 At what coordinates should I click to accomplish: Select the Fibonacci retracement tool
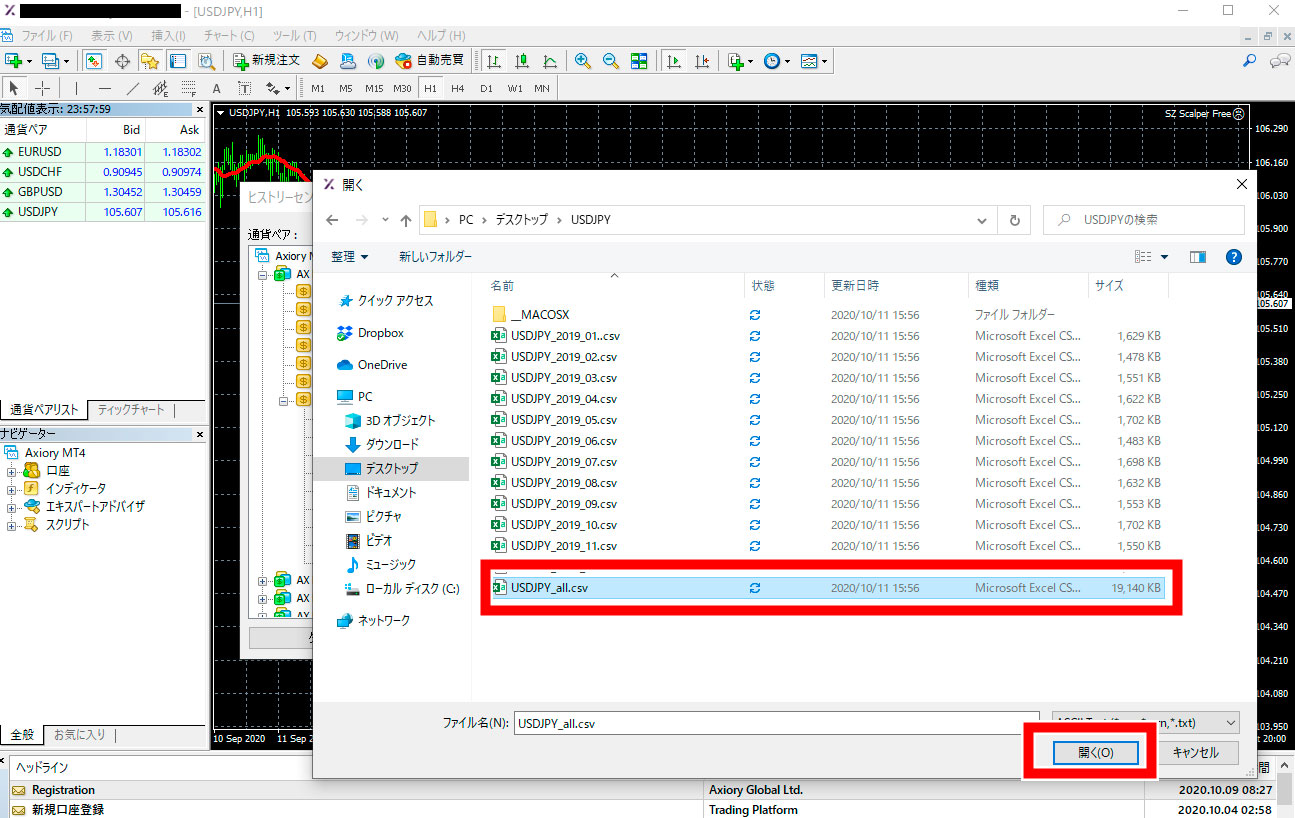coord(188,88)
